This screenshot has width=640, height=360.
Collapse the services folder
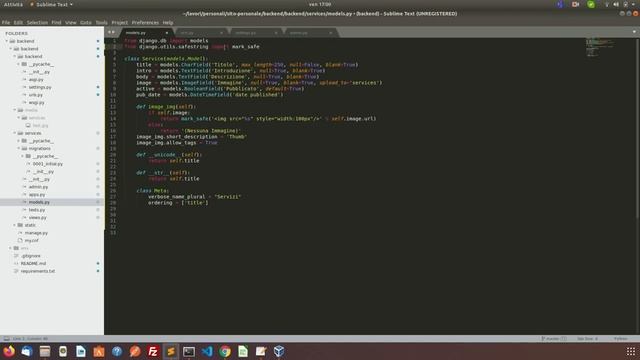[x=15, y=133]
